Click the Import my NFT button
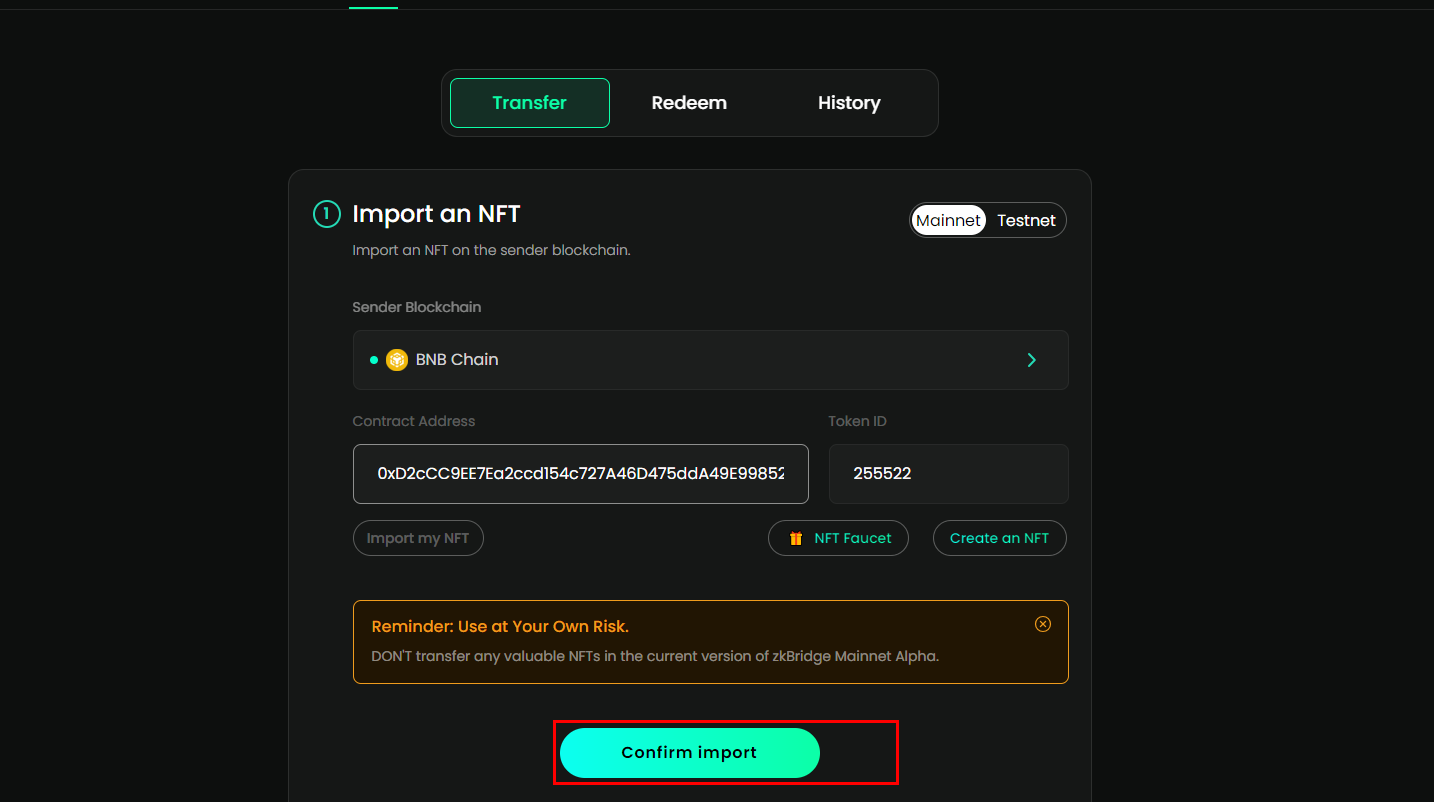Image resolution: width=1434 pixels, height=802 pixels. [x=418, y=538]
